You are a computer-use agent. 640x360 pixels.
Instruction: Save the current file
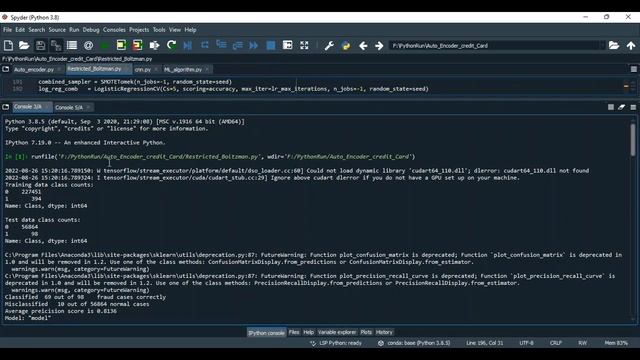point(40,45)
